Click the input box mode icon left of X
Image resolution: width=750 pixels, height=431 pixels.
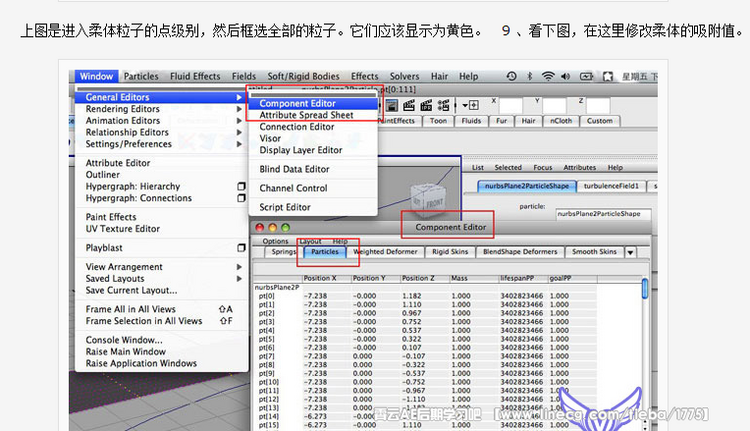474,105
